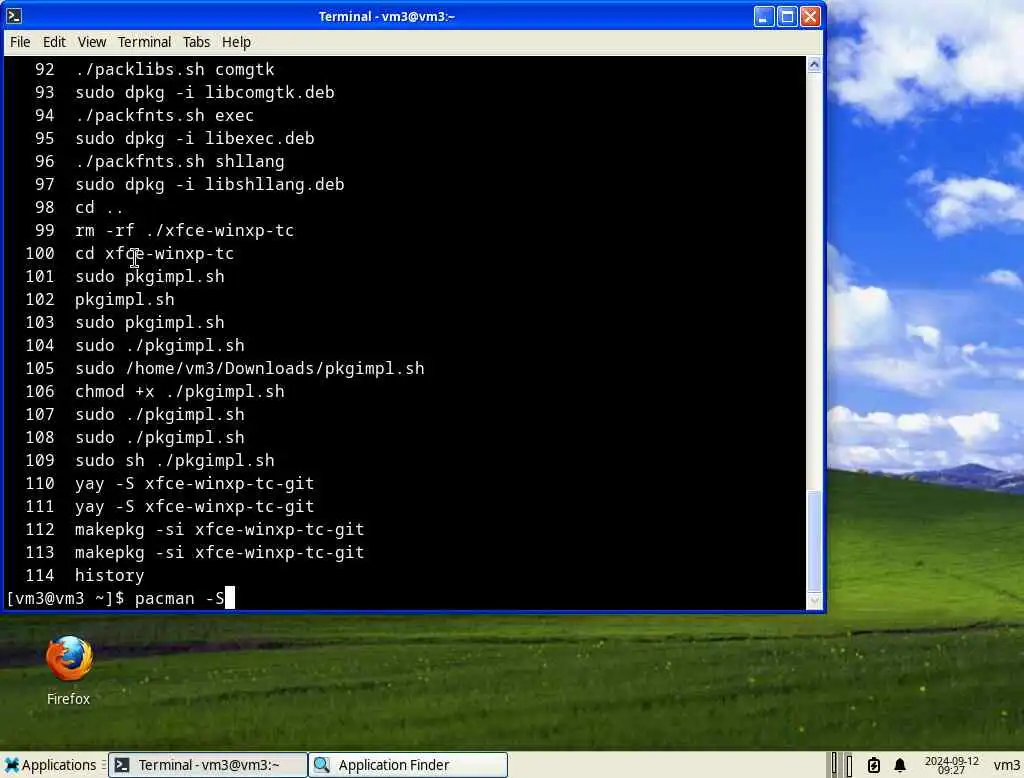Click line 98 'cd ..'

pyautogui.click(x=99, y=208)
